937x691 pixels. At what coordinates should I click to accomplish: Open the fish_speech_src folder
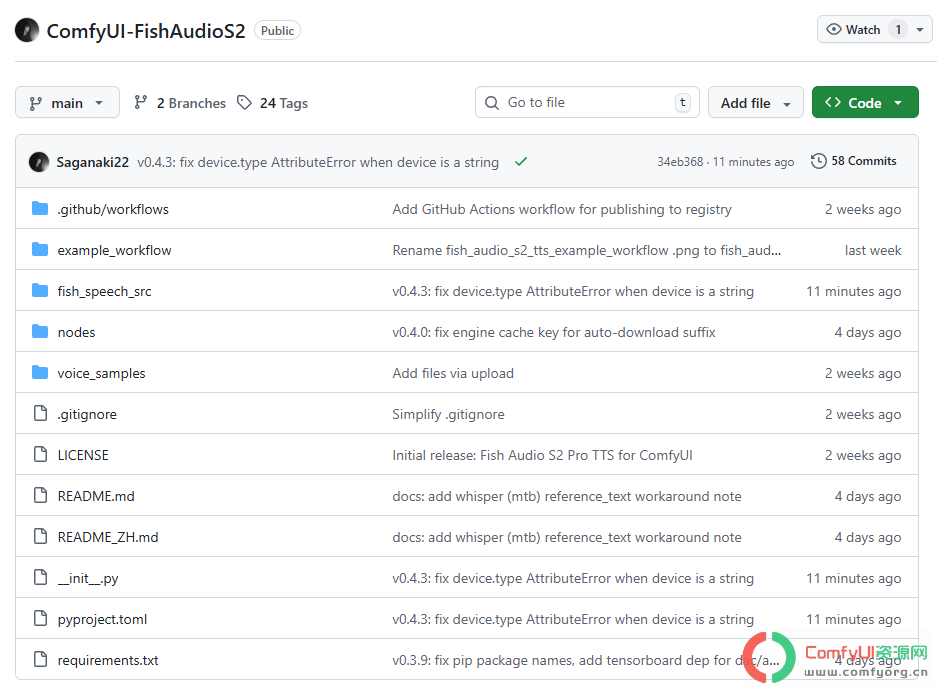pyautogui.click(x=105, y=292)
